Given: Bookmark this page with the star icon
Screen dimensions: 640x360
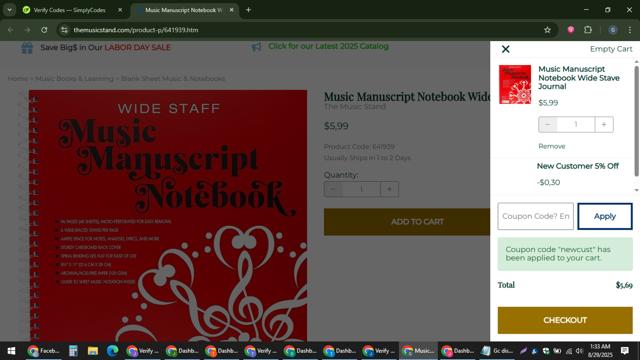Looking at the screenshot, I should [x=547, y=30].
